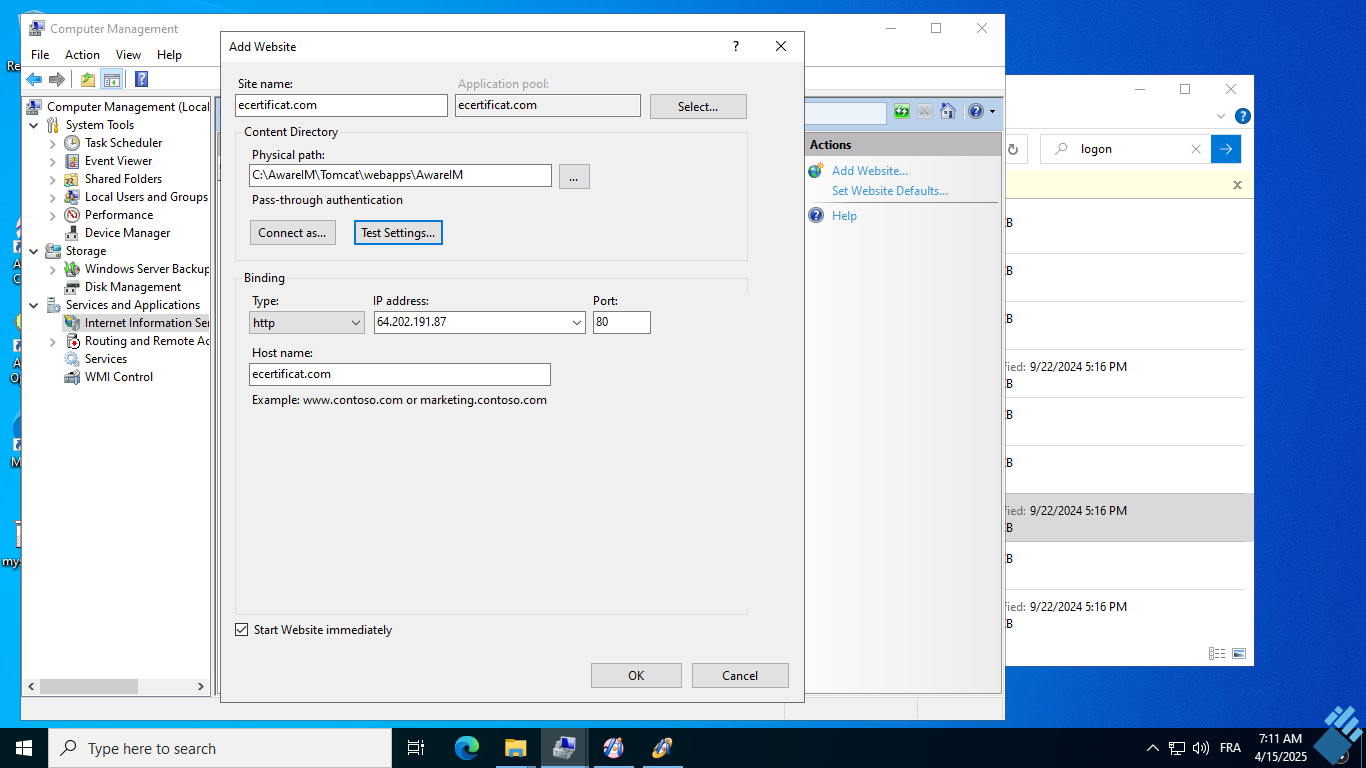This screenshot has width=1366, height=768.
Task: Open the Action menu
Action: (x=82, y=55)
